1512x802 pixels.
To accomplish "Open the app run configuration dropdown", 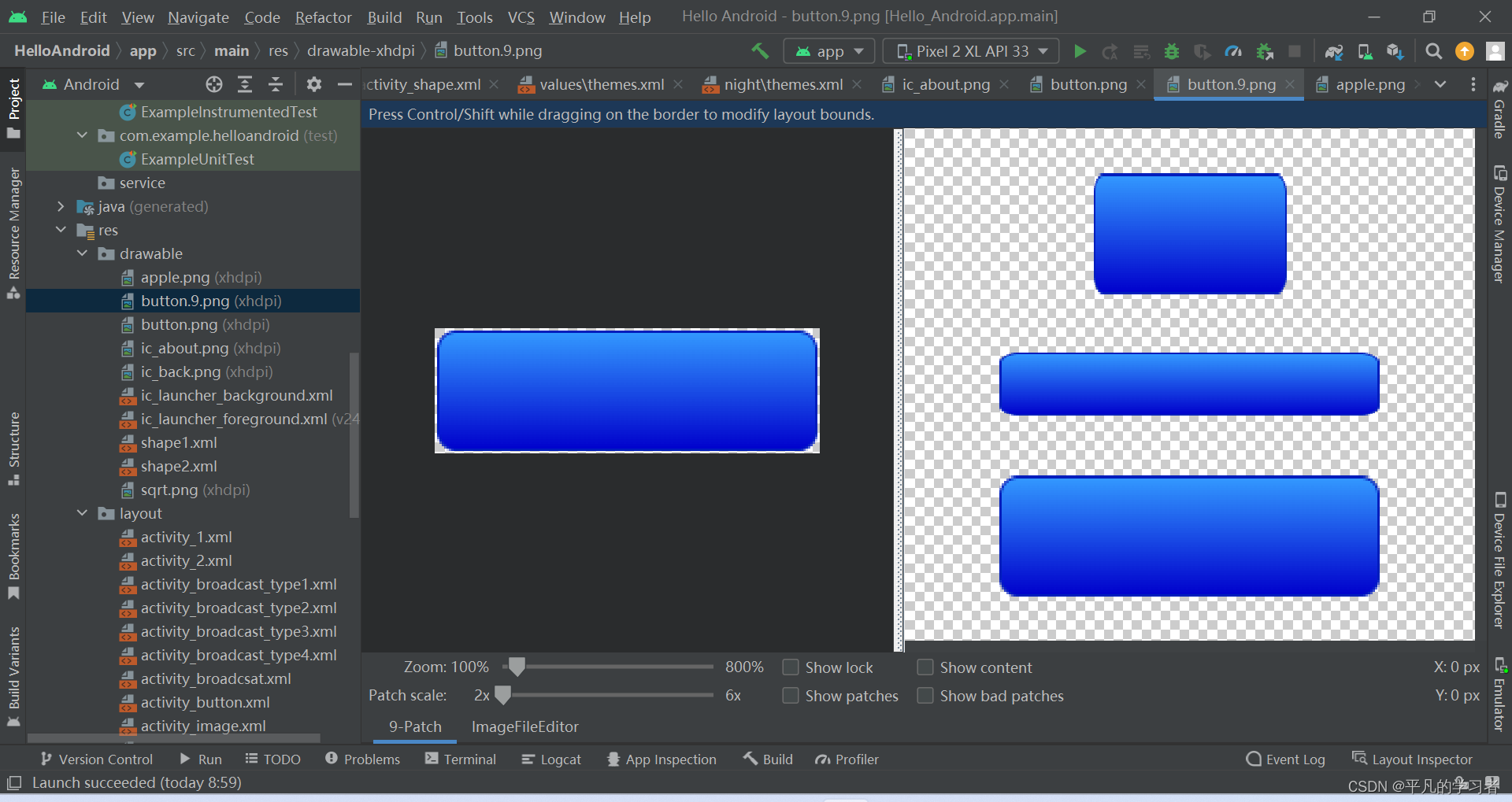I will coord(828,50).
